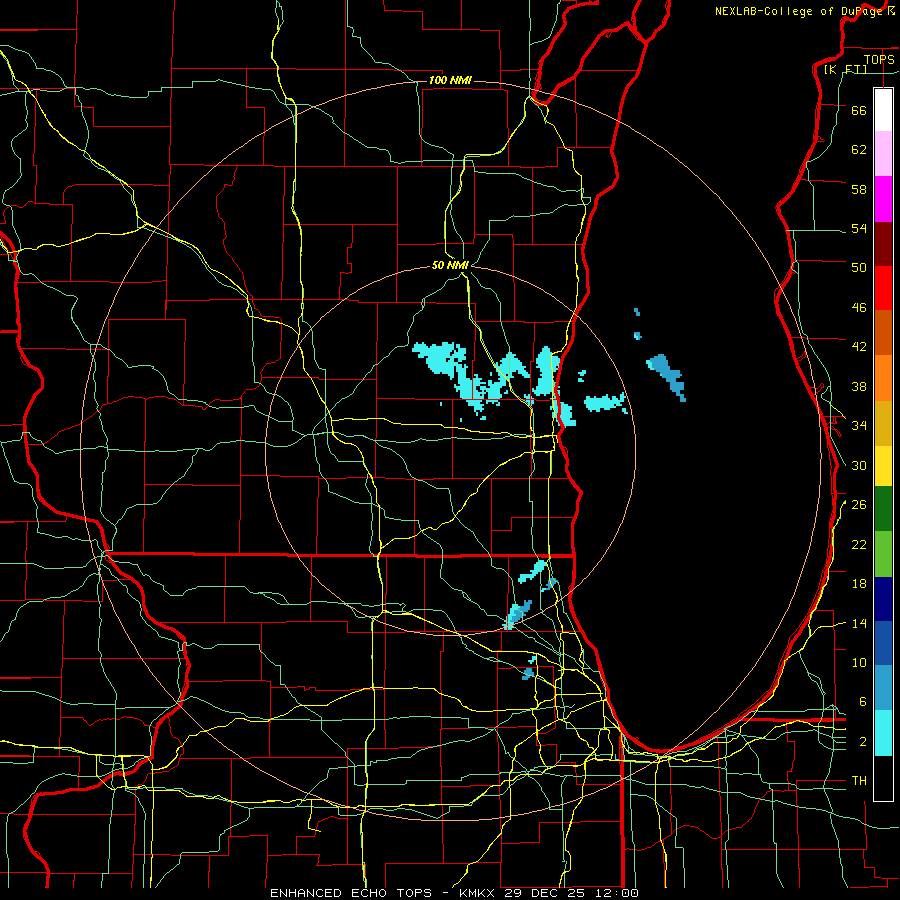Click the 46 scale value
Screen dimensions: 900x900
pyautogui.click(x=859, y=308)
